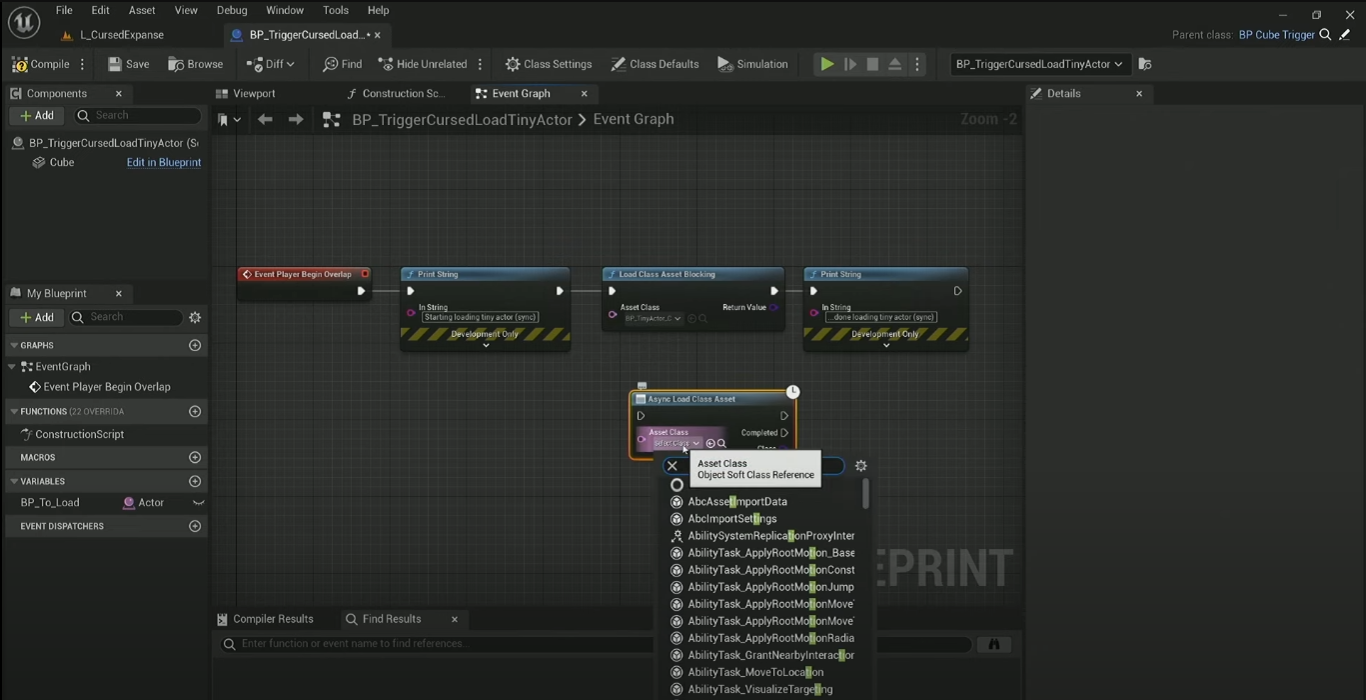Toggle Hide Unrelated nodes
Screen dimensions: 1366x700
coord(422,64)
